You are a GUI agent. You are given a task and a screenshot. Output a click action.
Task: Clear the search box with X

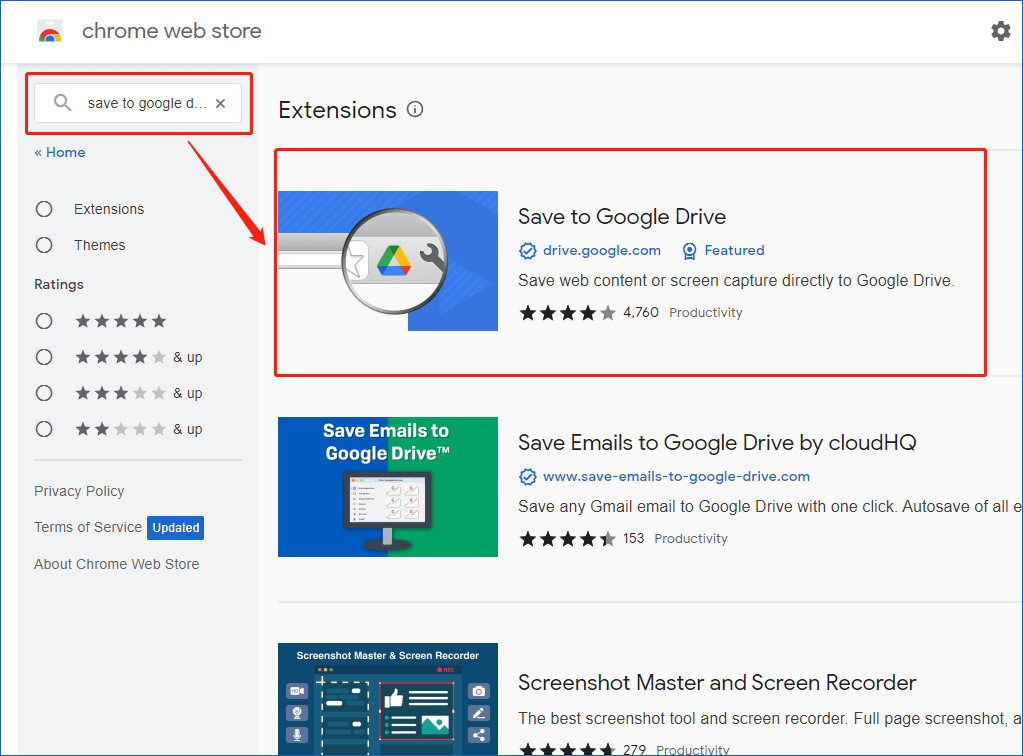[x=221, y=103]
